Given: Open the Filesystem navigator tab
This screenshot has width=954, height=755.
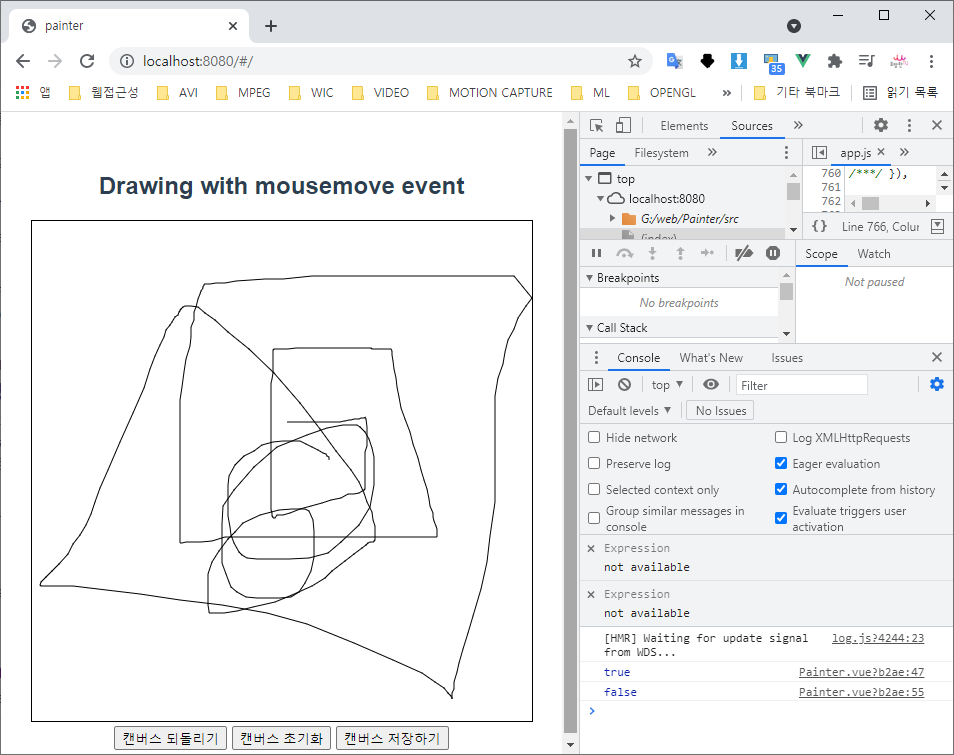Looking at the screenshot, I should point(661,153).
